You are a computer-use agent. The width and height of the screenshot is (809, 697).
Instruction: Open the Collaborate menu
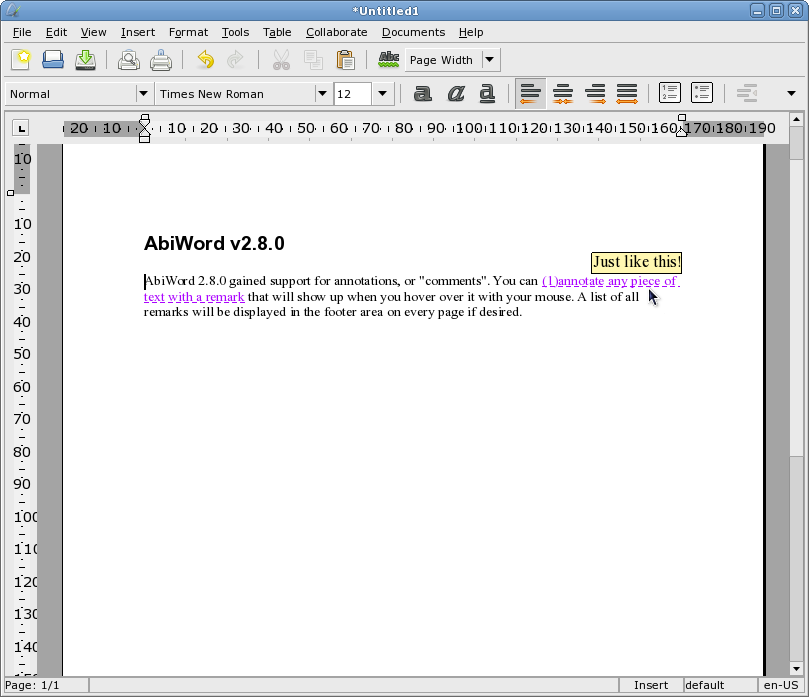coord(336,32)
